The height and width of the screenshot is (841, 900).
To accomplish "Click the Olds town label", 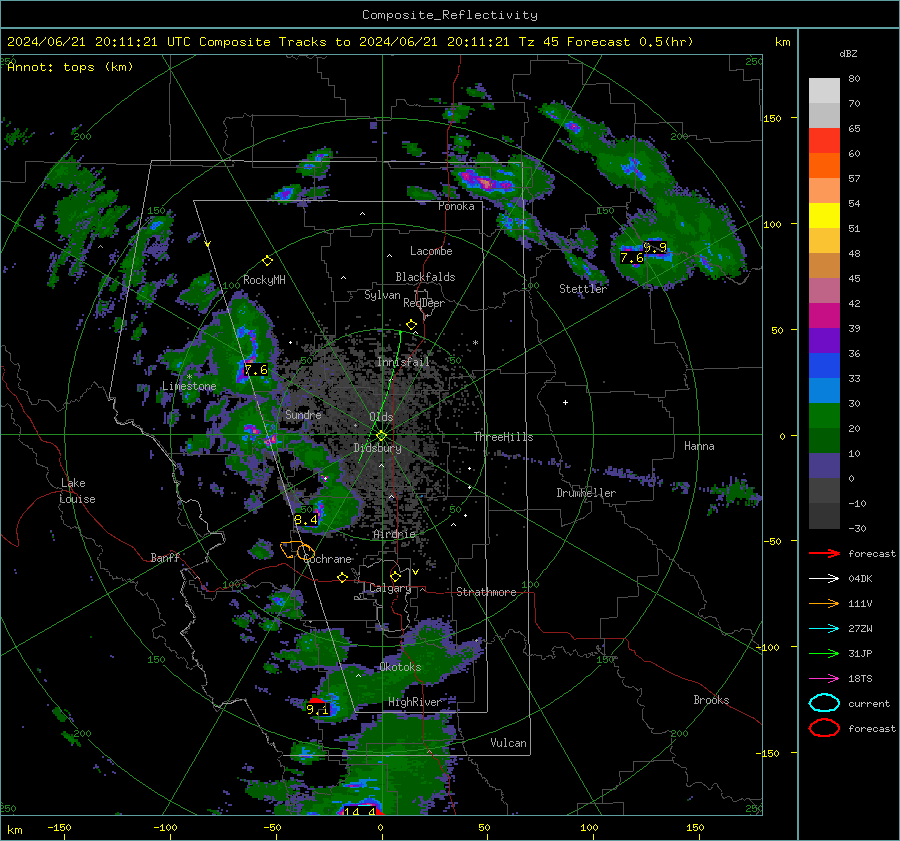I will 381,417.
